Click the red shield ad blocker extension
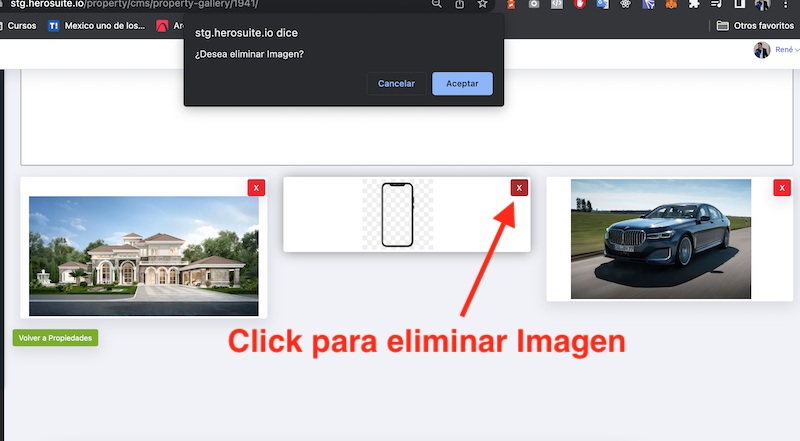800x441 pixels. click(579, 4)
